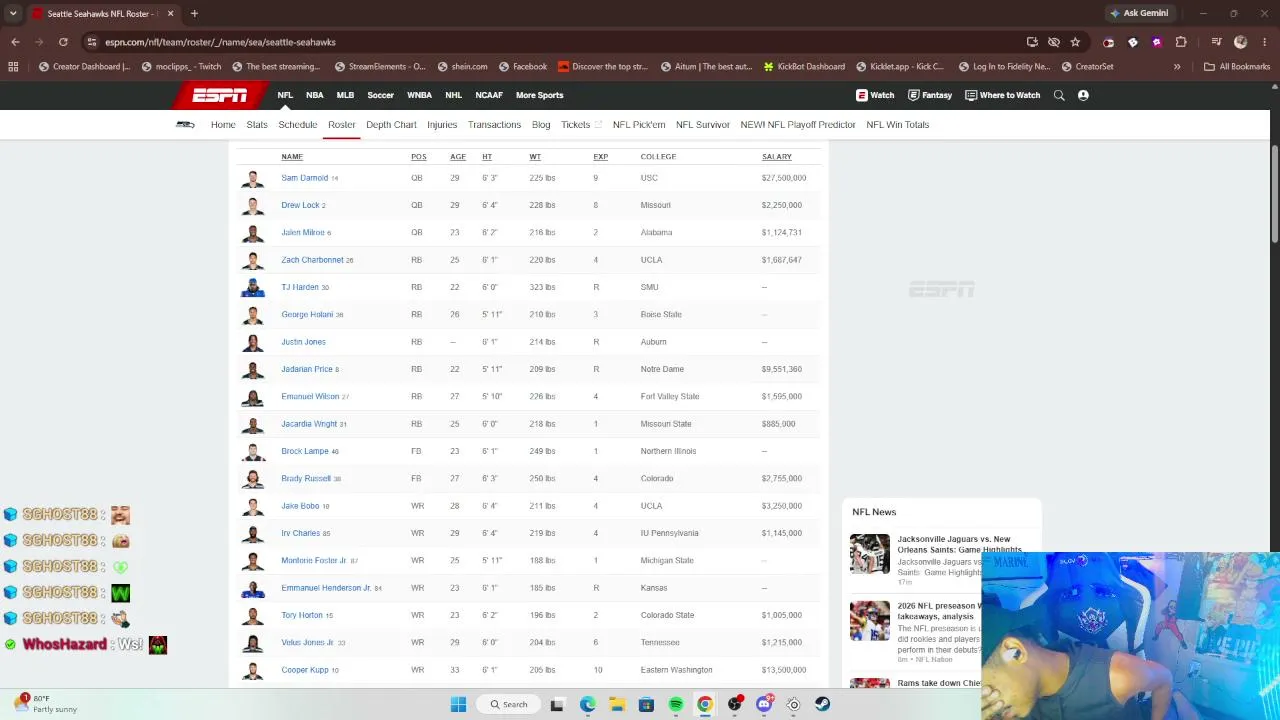Open Sam Darnold's player page
Image resolution: width=1280 pixels, height=720 pixels.
tap(305, 178)
